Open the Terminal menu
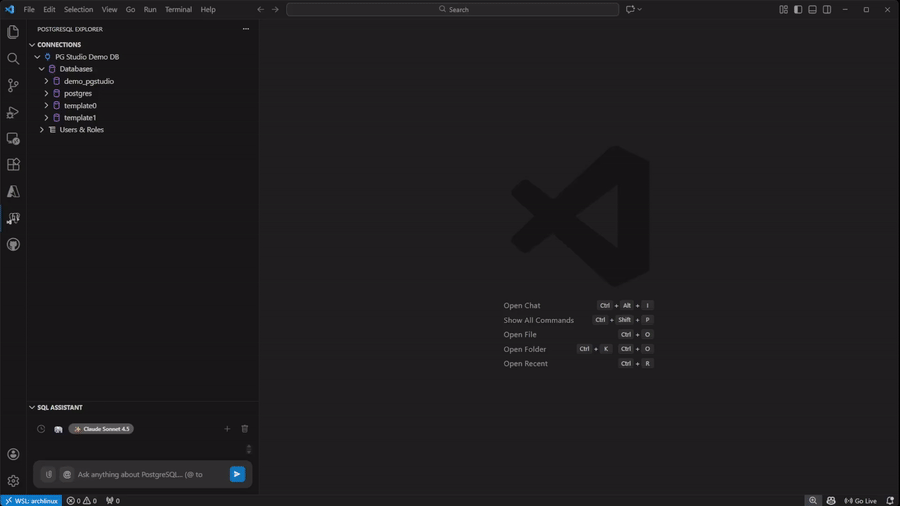This screenshot has height=506, width=900. click(179, 9)
